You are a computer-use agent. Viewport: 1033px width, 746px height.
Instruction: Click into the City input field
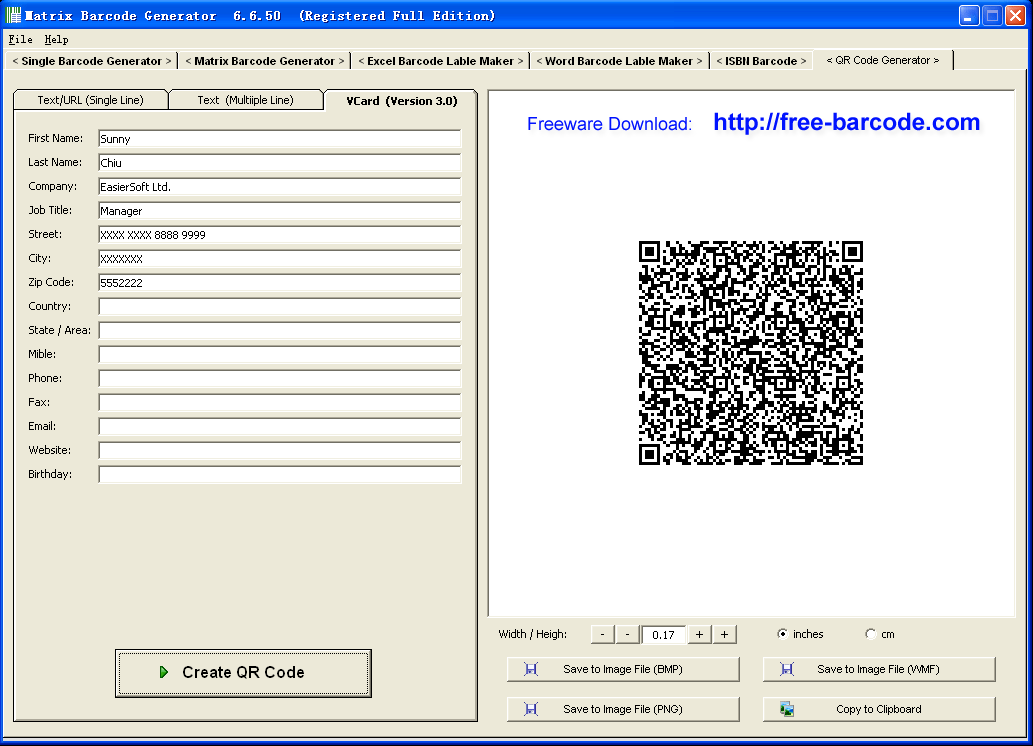(x=279, y=258)
